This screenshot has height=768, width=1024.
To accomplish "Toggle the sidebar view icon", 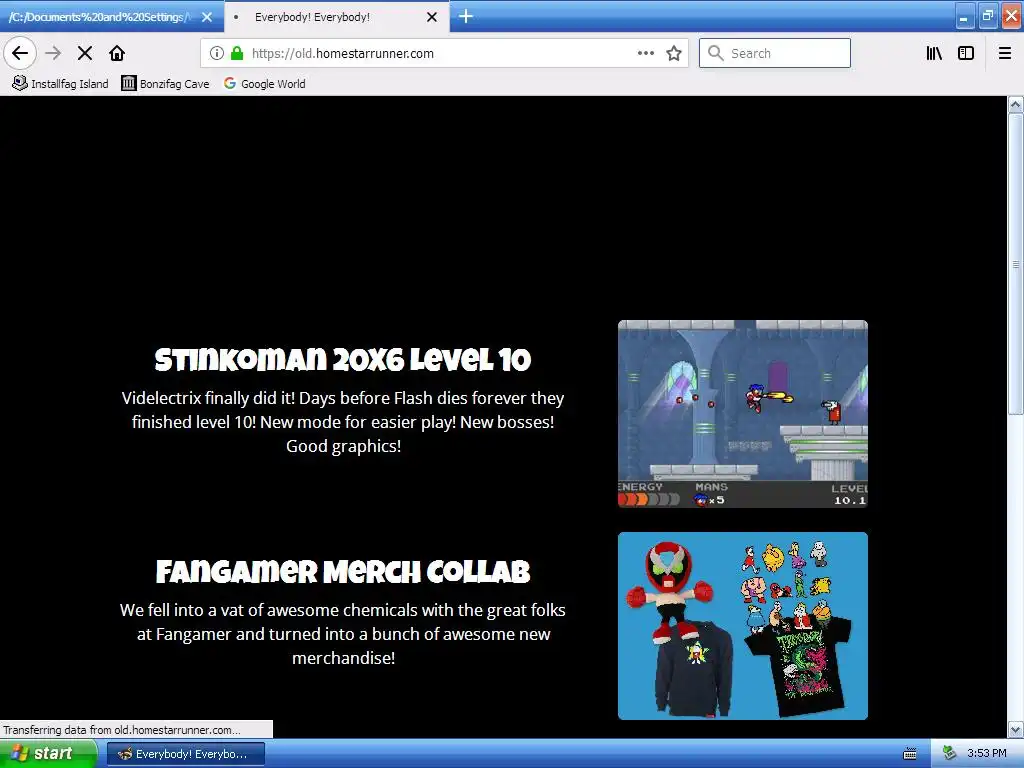I will point(966,53).
